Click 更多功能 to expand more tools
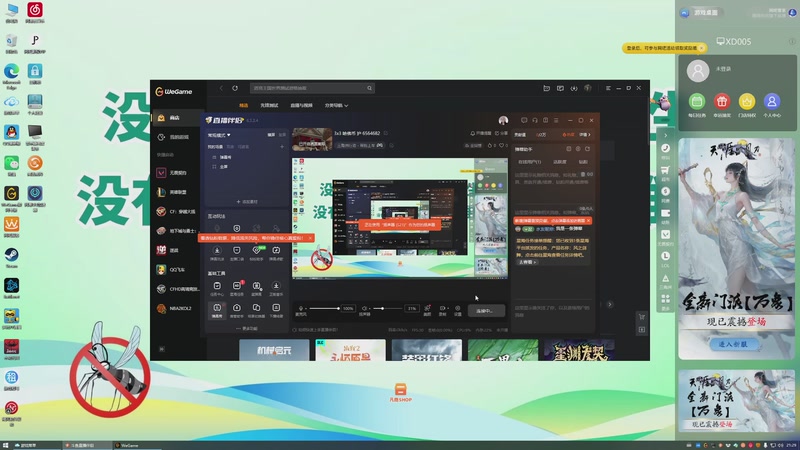800x450 pixels. (x=247, y=329)
